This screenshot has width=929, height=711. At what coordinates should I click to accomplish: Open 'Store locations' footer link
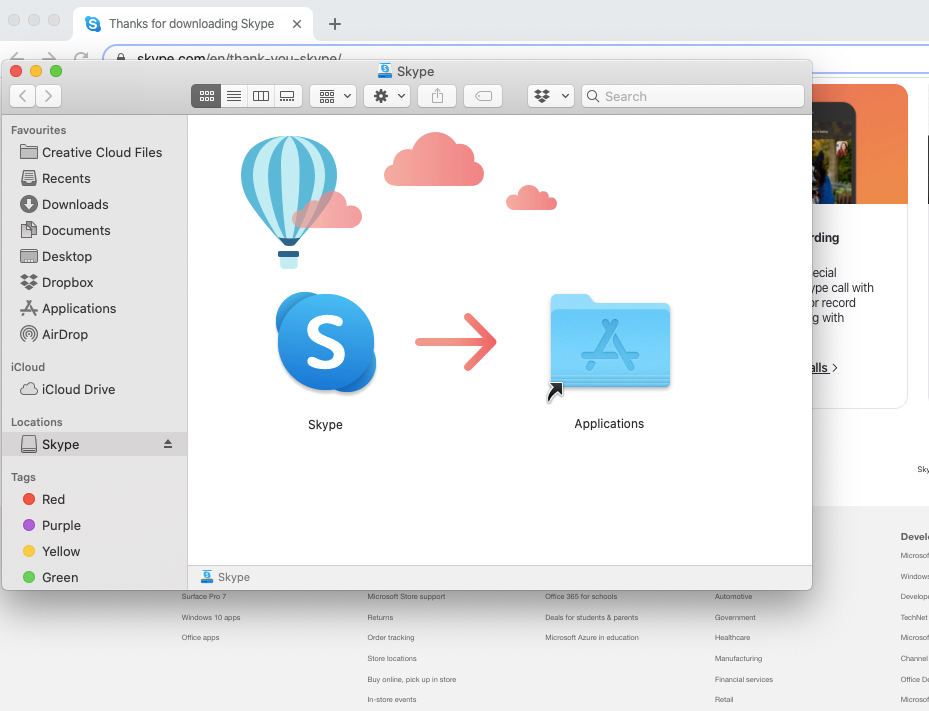392,658
